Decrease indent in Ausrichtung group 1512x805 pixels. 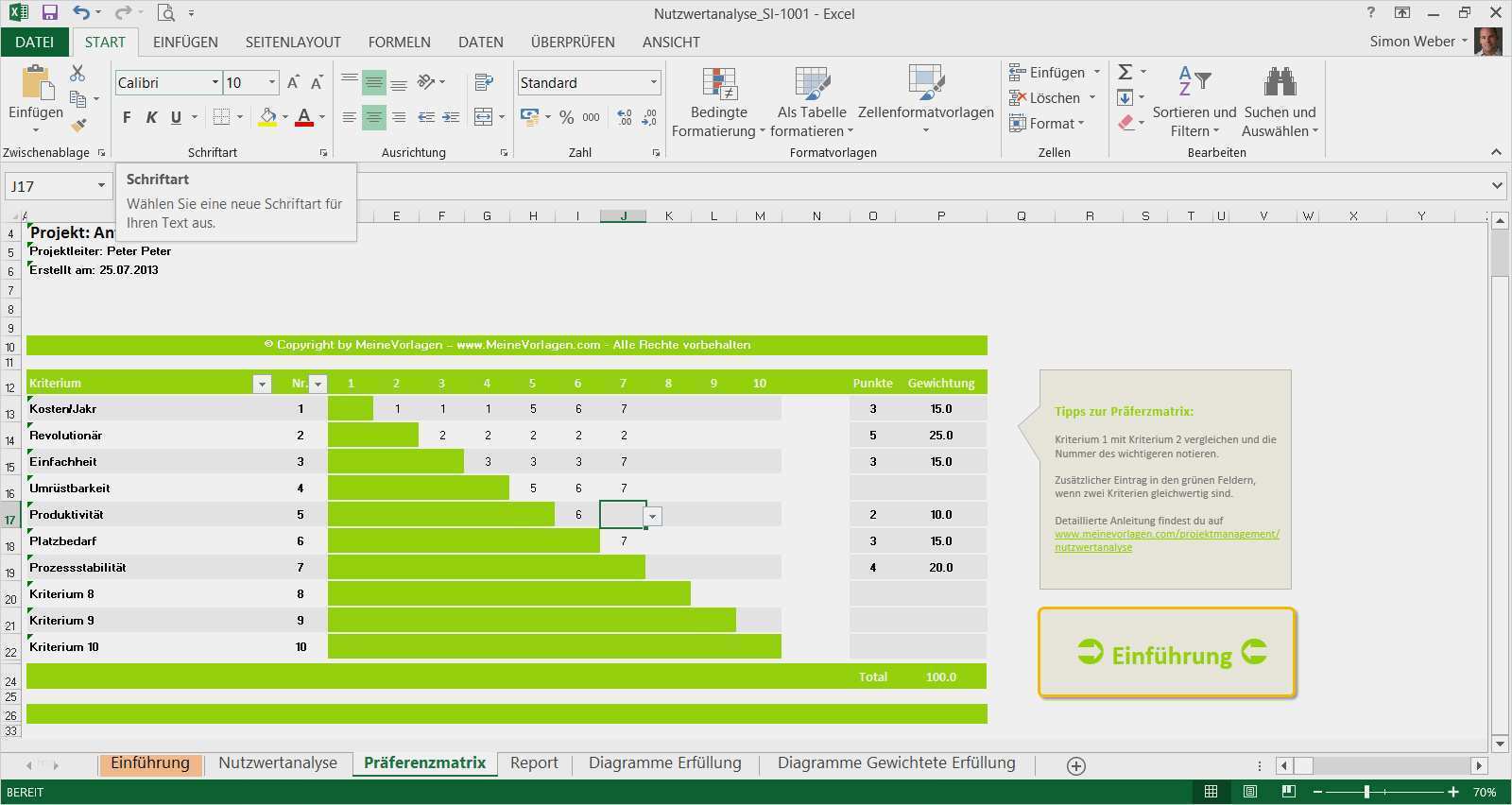pos(426,117)
